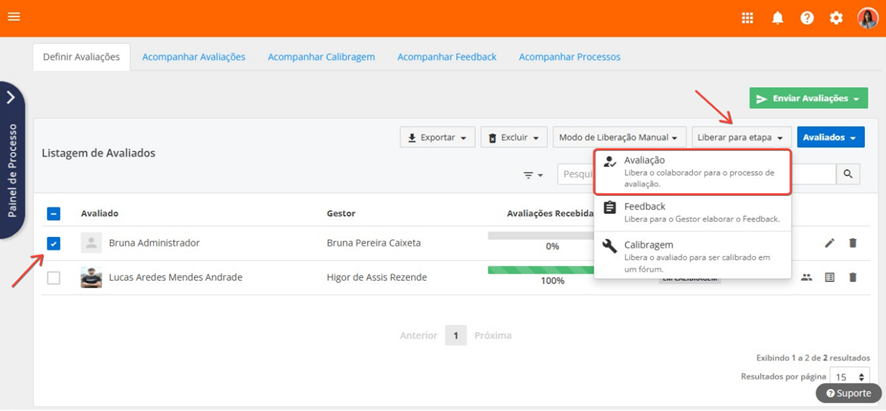Open the hamburger menu icon
This screenshot has height=411, width=886.
[14, 17]
